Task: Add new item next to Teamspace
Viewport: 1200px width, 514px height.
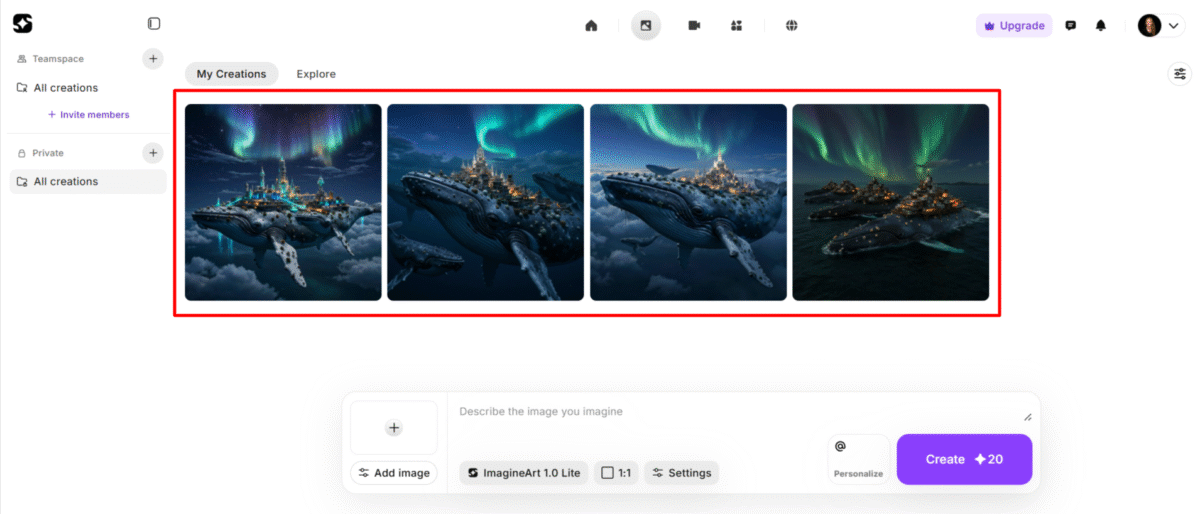Action: [x=153, y=59]
